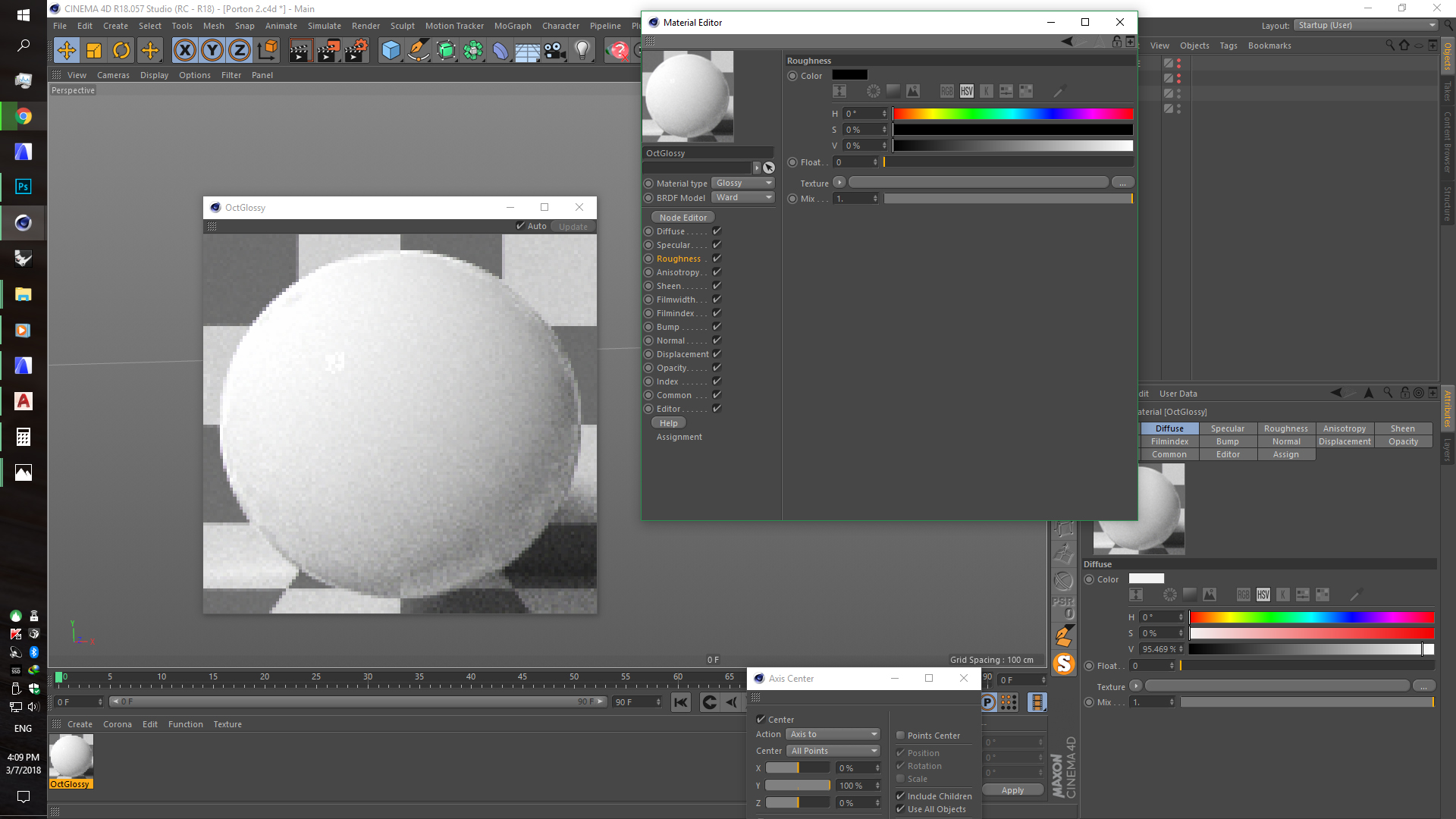Toggle the Opacity channel checkbox
This screenshot has height=819, width=1456.
point(717,367)
